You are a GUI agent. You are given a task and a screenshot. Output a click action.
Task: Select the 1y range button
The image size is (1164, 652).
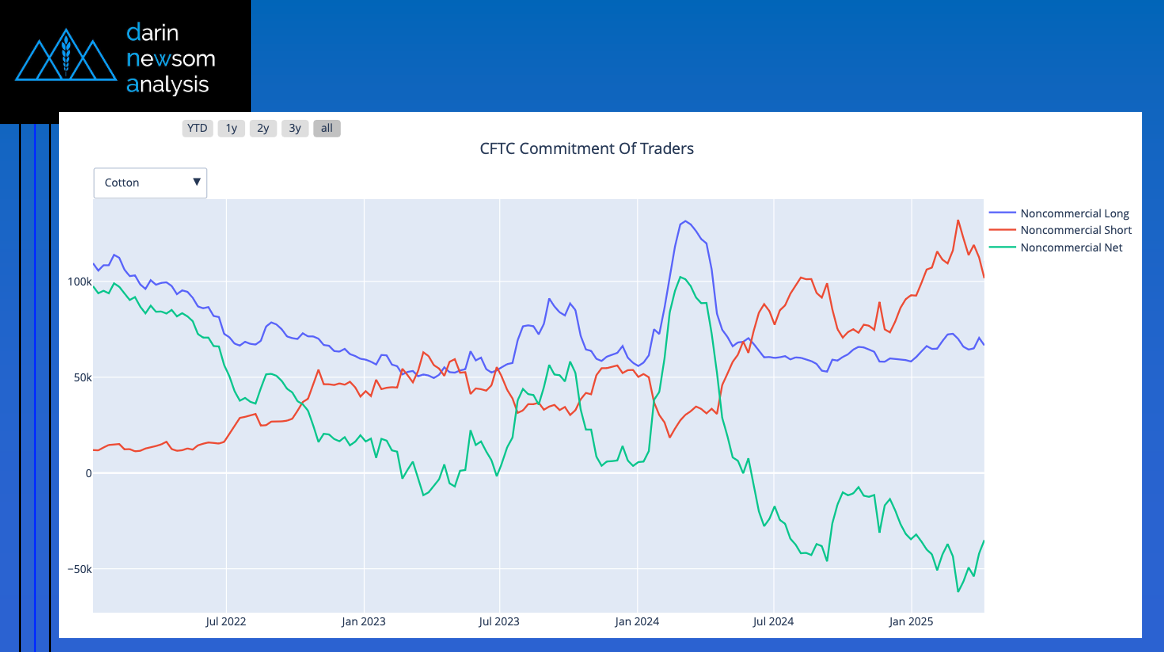click(x=231, y=128)
